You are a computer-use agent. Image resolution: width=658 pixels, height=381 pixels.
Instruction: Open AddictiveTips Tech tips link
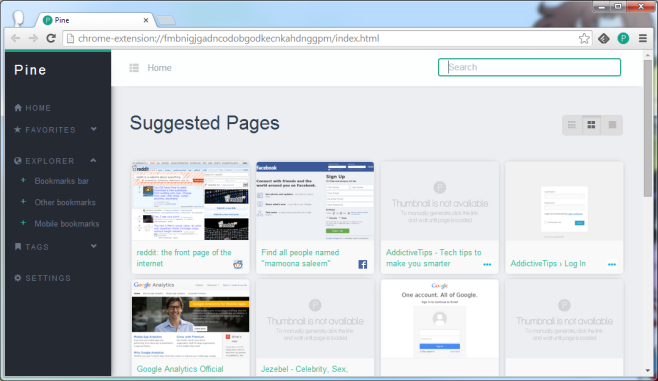coord(433,258)
